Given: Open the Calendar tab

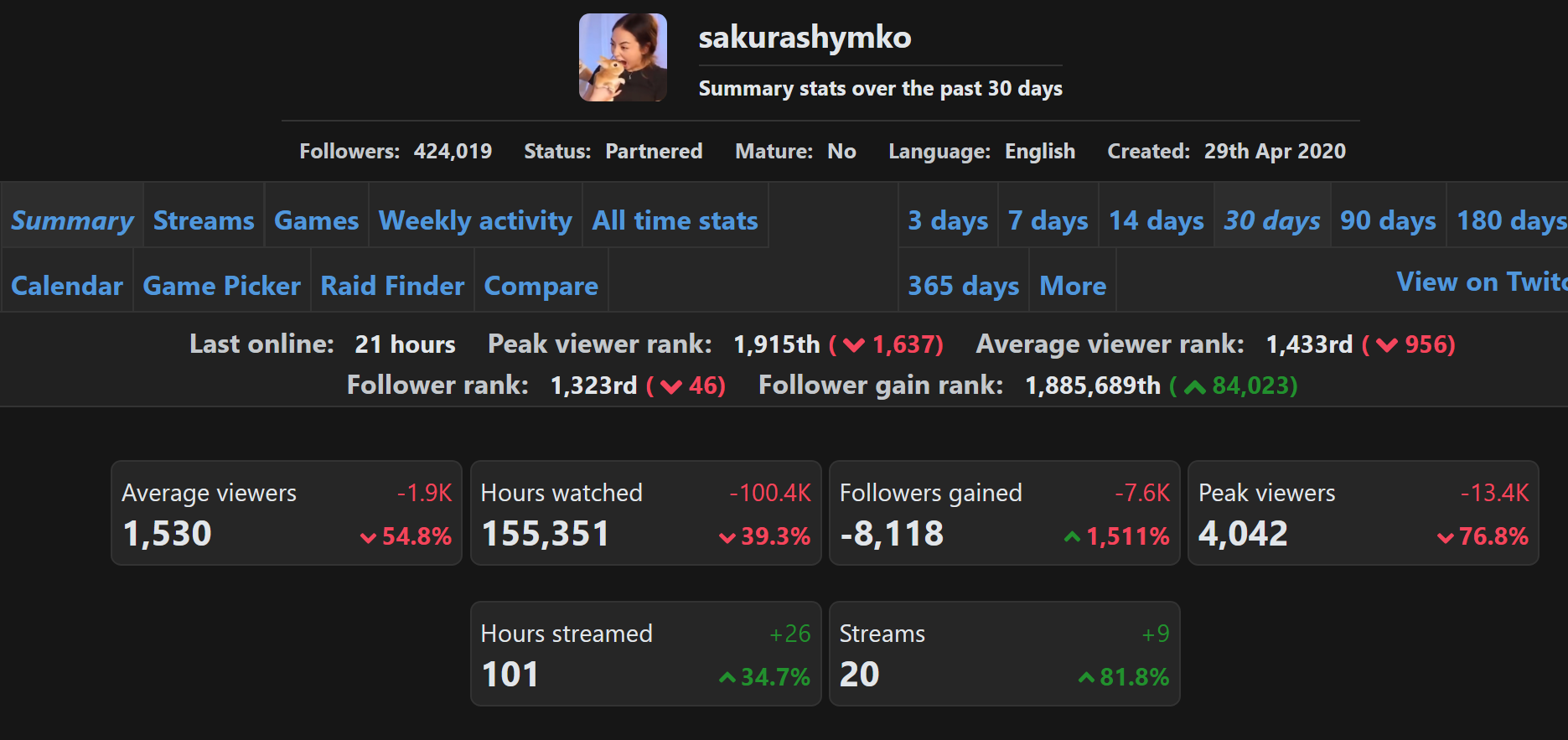Looking at the screenshot, I should [67, 286].
